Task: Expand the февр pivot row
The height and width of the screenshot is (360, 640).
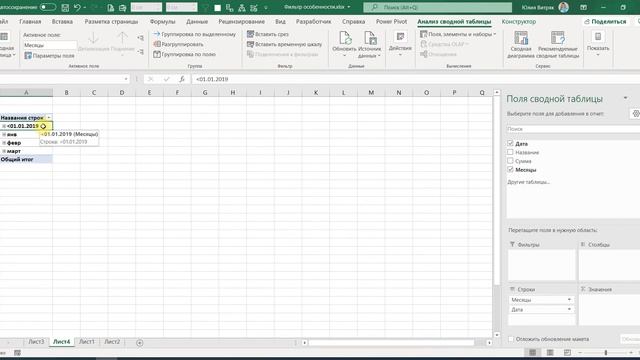Action: [x=4, y=143]
